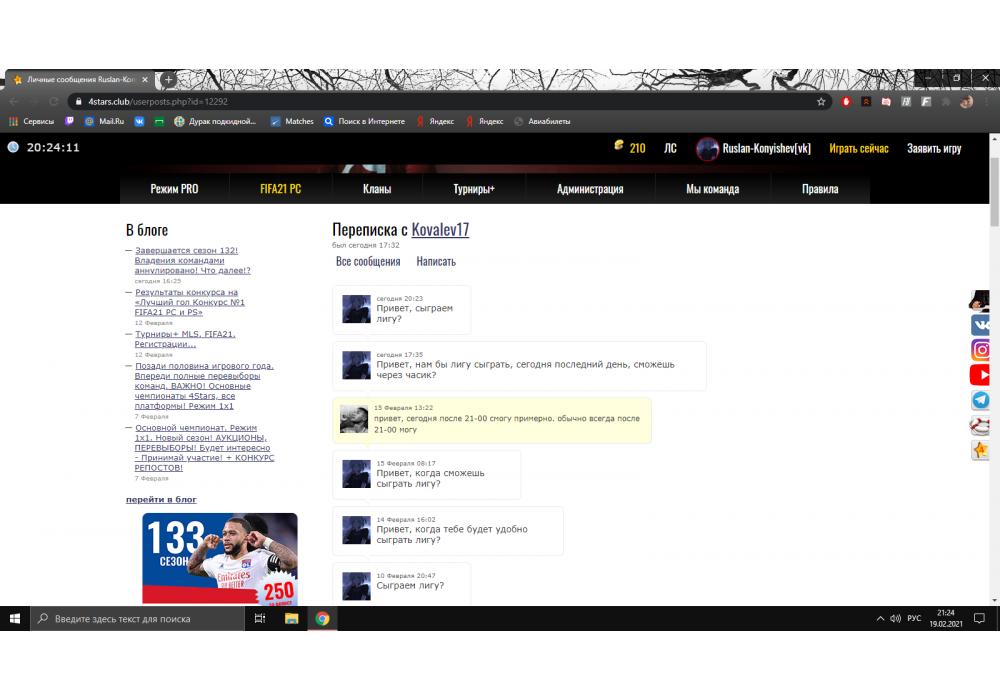Open the VK social link icon

(981, 325)
